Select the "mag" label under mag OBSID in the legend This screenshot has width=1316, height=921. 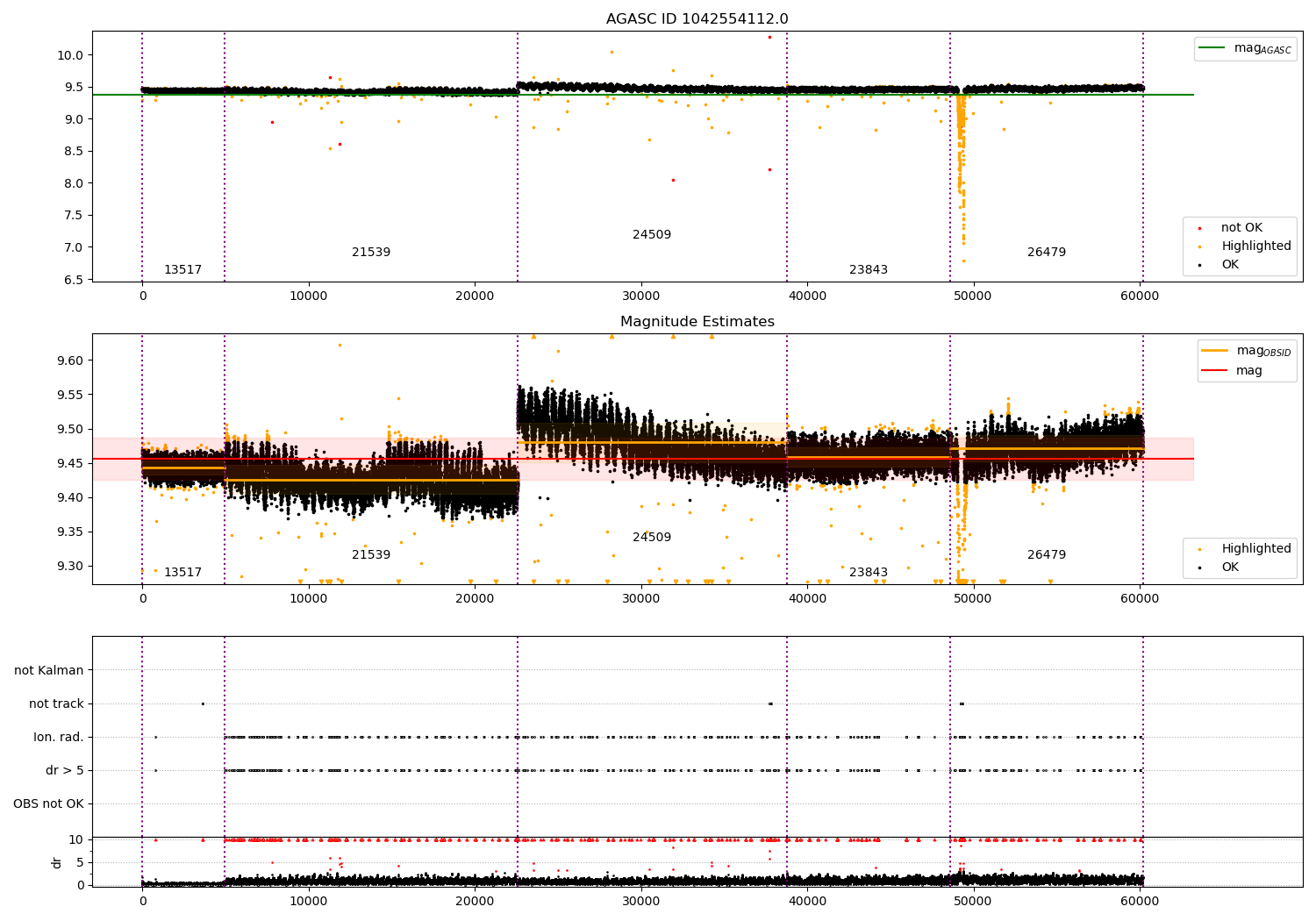(x=1249, y=371)
